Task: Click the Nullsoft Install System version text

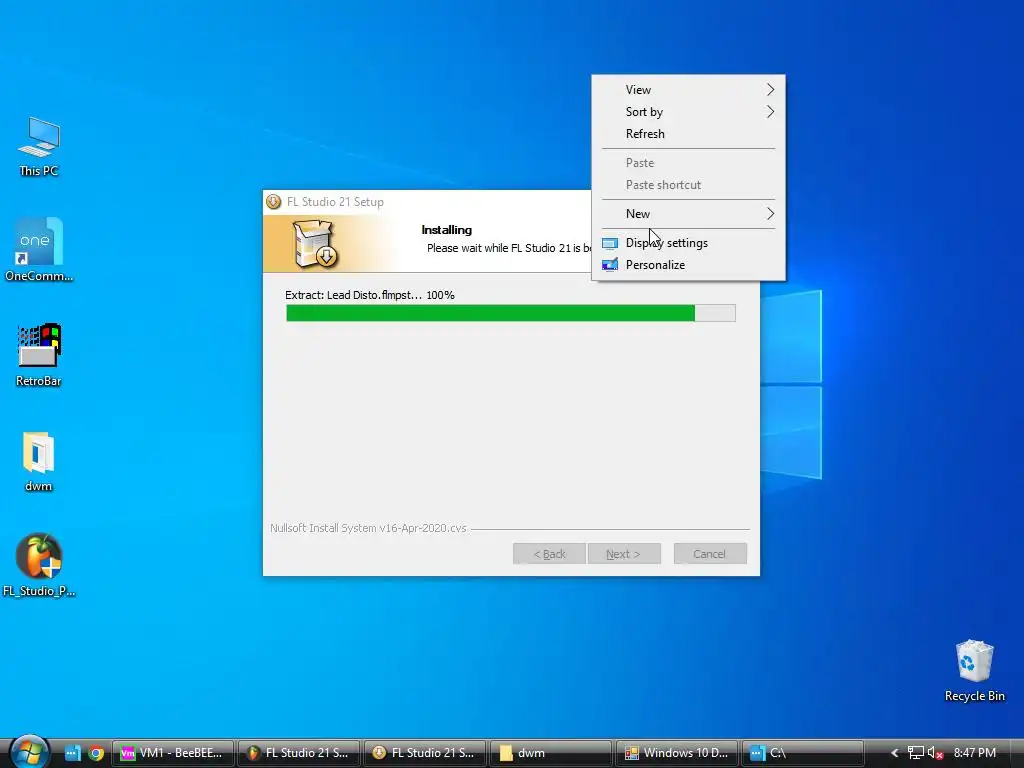Action: [368, 528]
